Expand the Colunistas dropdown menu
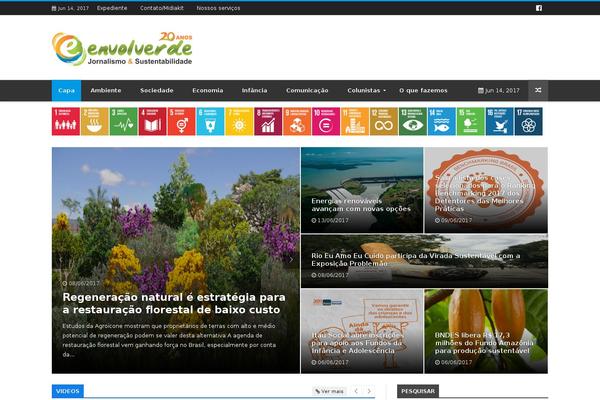Image resolution: width=600 pixels, height=400 pixels. (x=367, y=91)
